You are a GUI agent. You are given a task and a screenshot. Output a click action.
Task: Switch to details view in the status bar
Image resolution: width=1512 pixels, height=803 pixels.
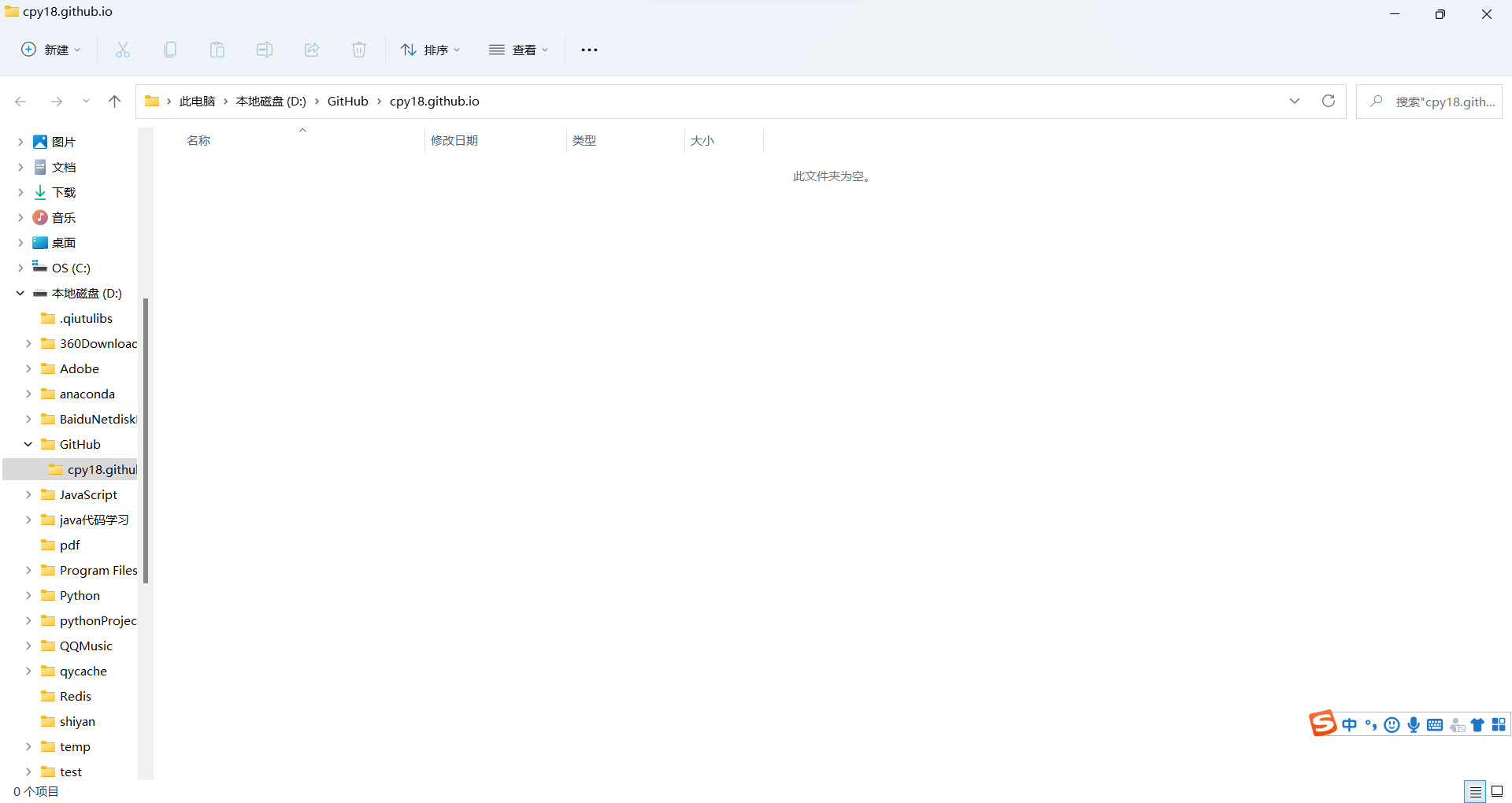[x=1475, y=791]
